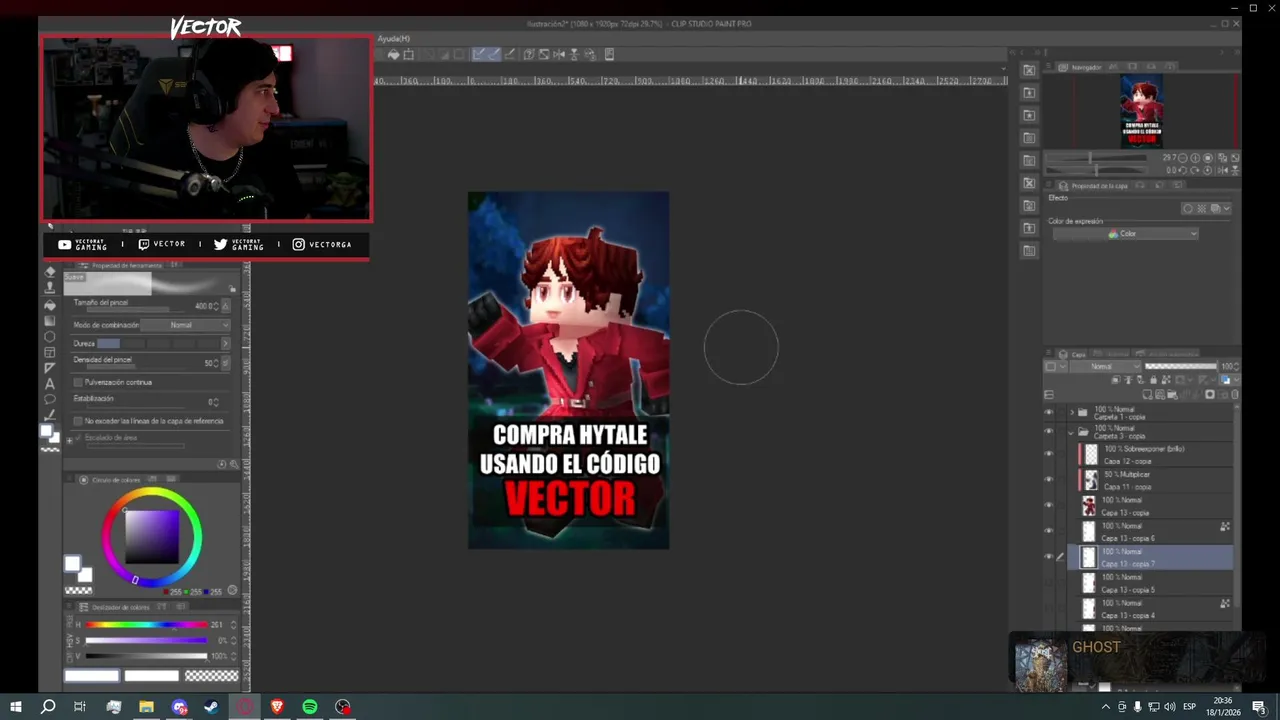This screenshot has width=1280, height=720.
Task: Hide the Carpeta 1 - copia folder
Action: 1049,412
